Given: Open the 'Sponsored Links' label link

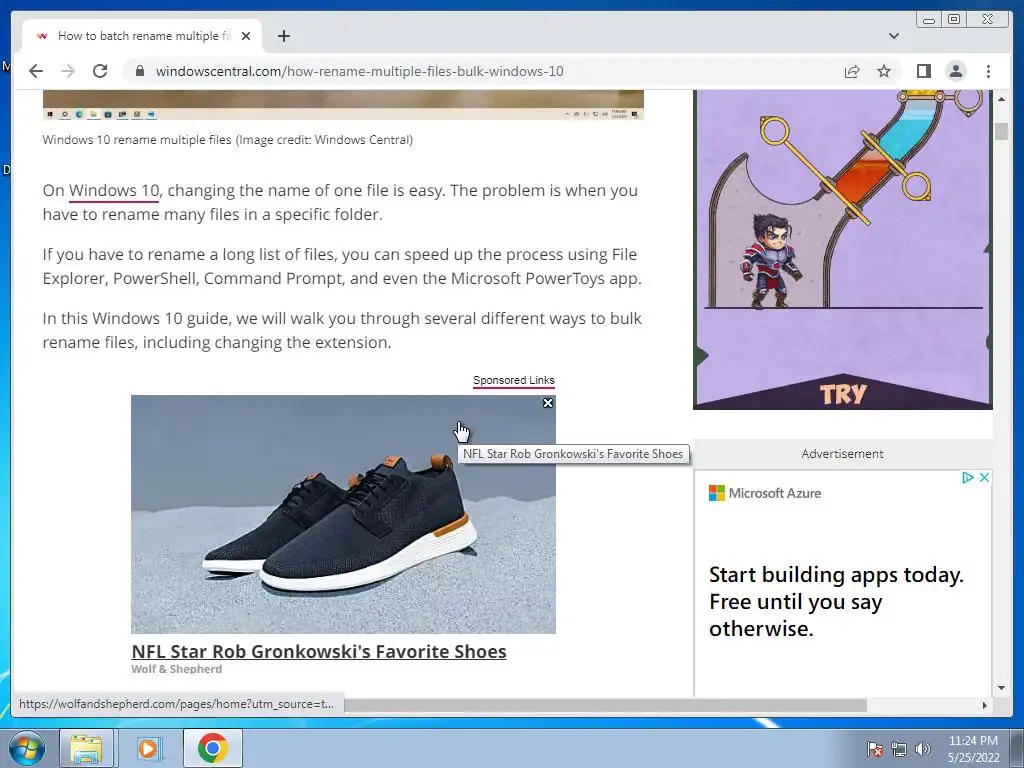Looking at the screenshot, I should 513,380.
